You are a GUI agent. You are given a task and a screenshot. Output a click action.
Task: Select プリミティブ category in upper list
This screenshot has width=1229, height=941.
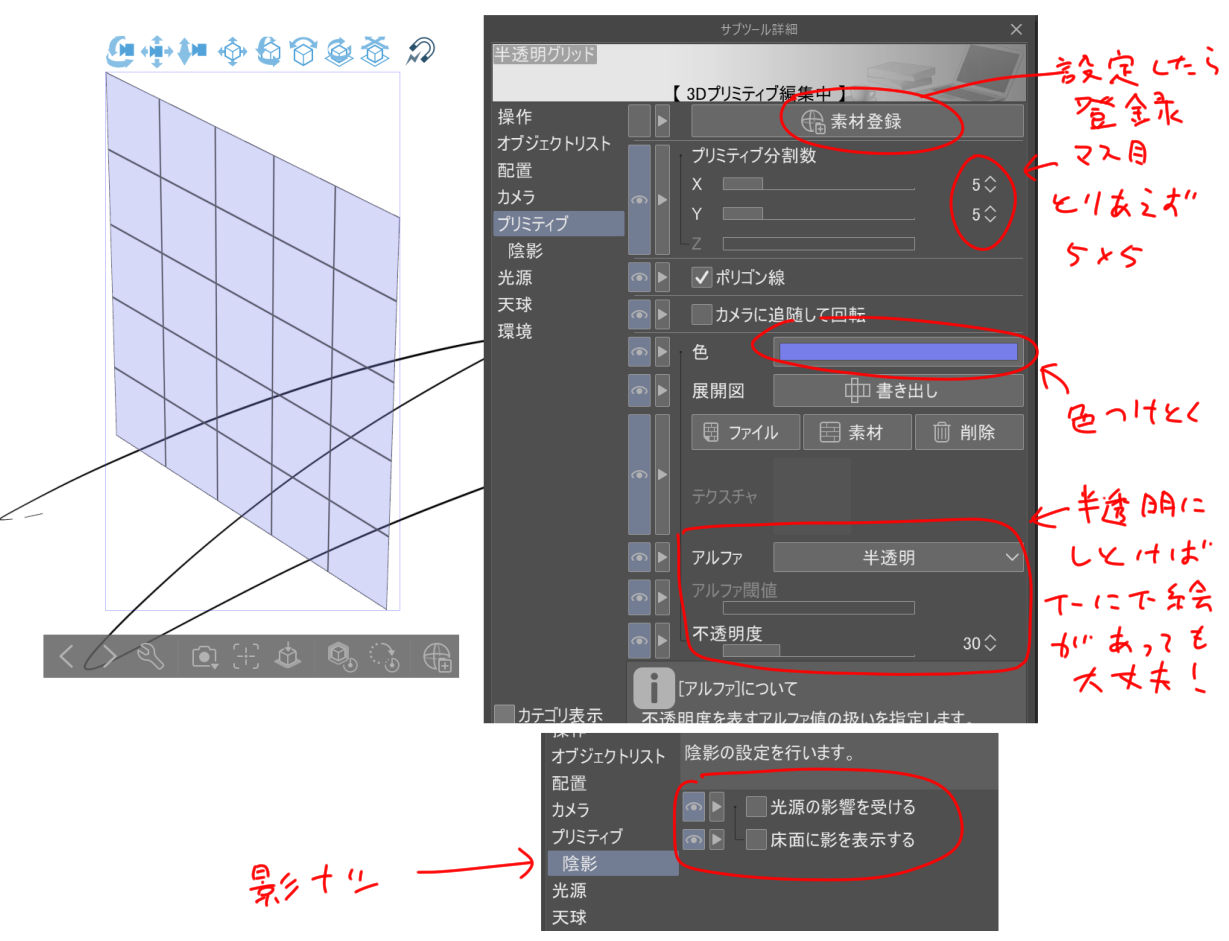click(558, 224)
